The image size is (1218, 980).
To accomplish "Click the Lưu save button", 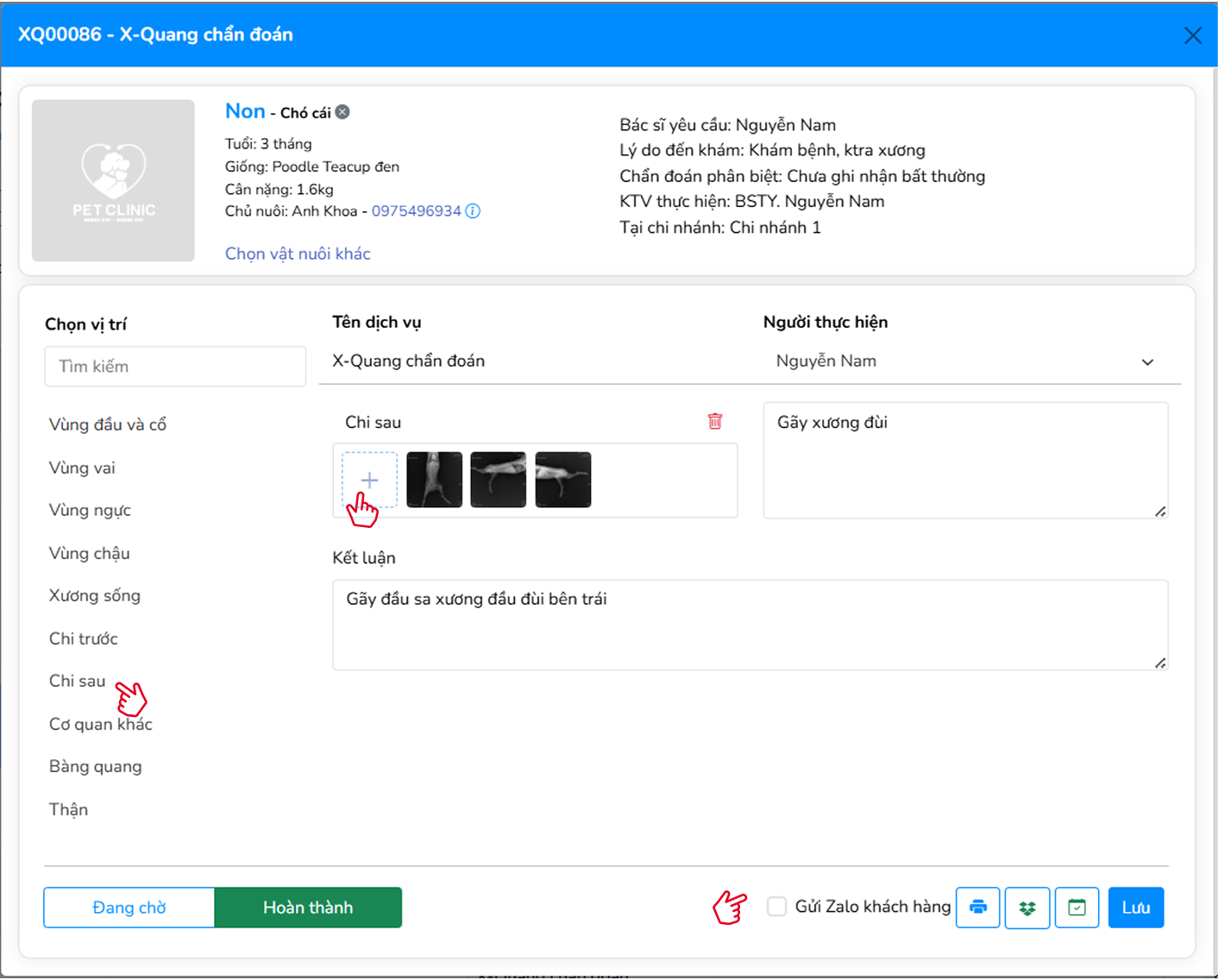I will tap(1135, 908).
